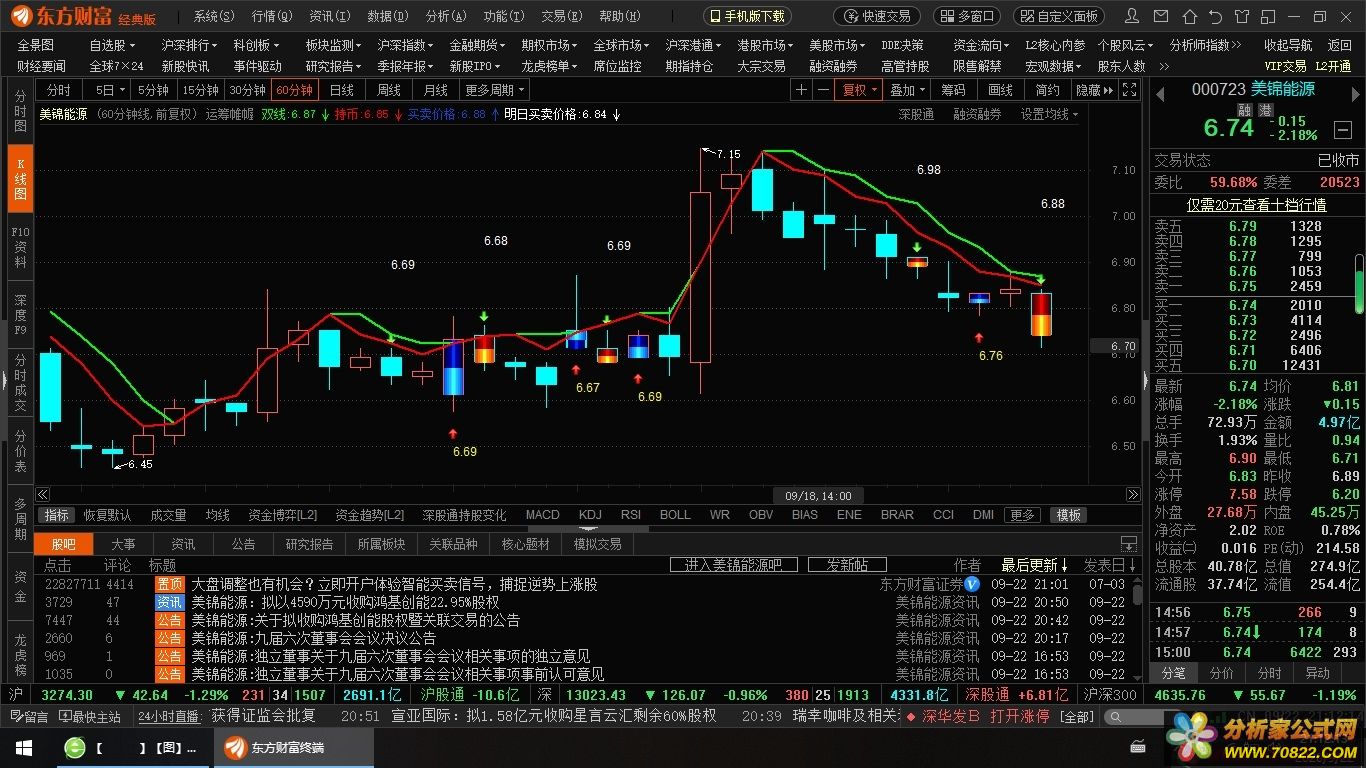Viewport: 1366px width, 768px height.
Task: Click 仅需20元查看十档行情 link
Action: pos(1256,204)
